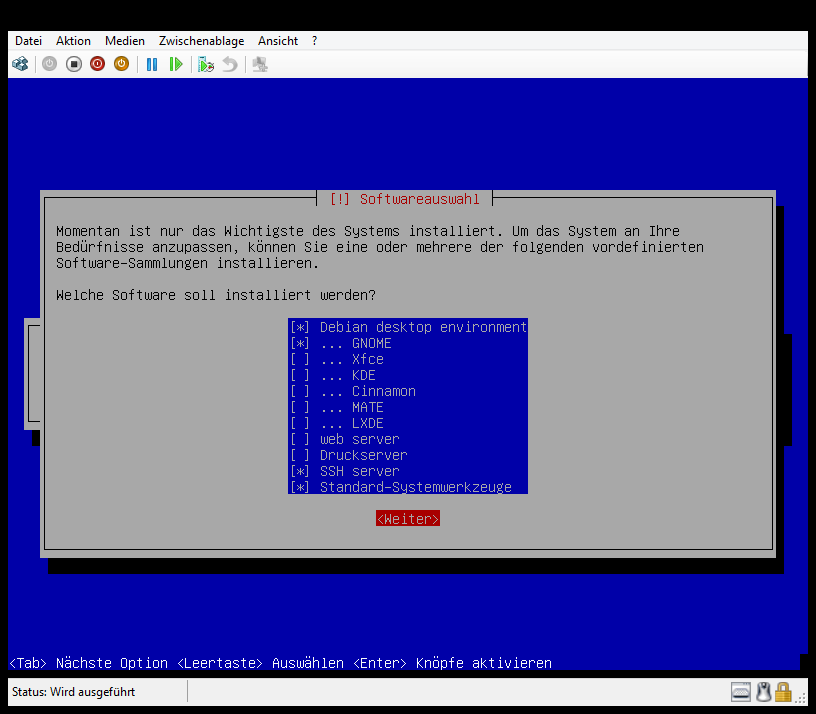Pause the virtual machine

pos(152,64)
